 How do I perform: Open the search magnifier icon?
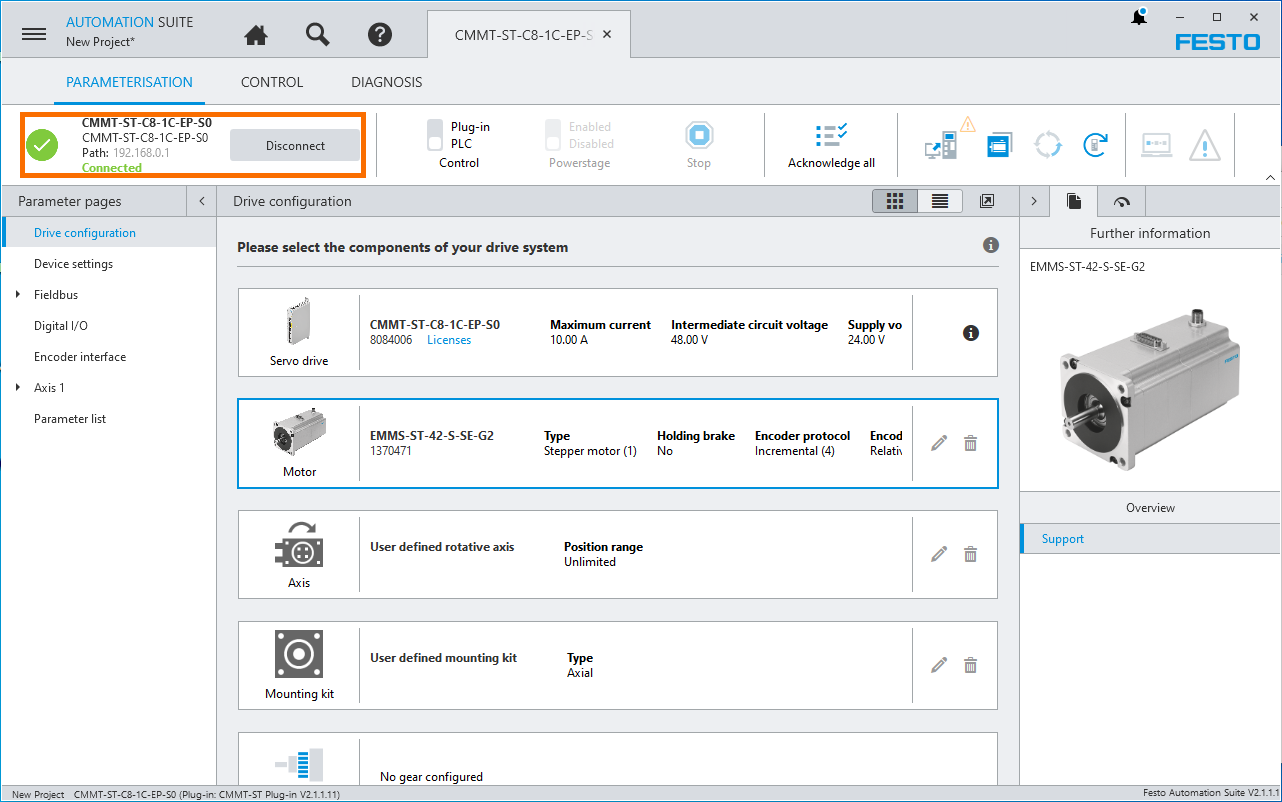pyautogui.click(x=318, y=34)
